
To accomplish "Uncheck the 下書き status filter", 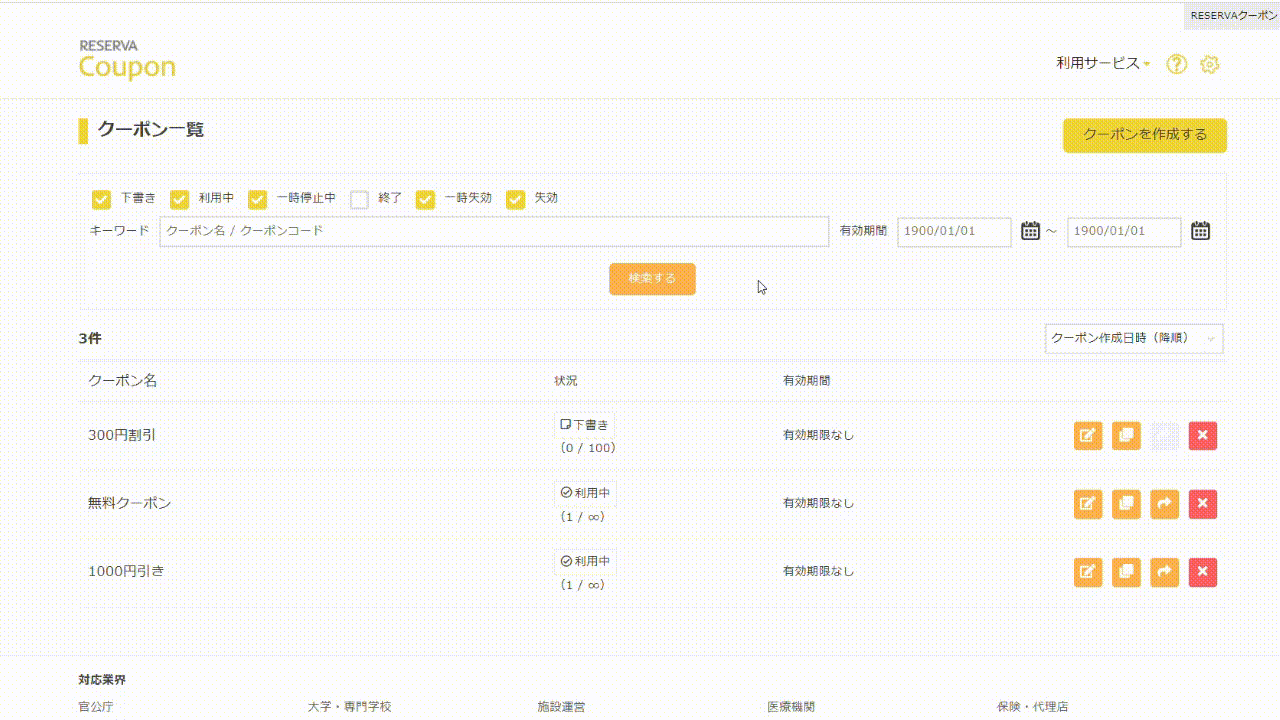I will coord(101,199).
